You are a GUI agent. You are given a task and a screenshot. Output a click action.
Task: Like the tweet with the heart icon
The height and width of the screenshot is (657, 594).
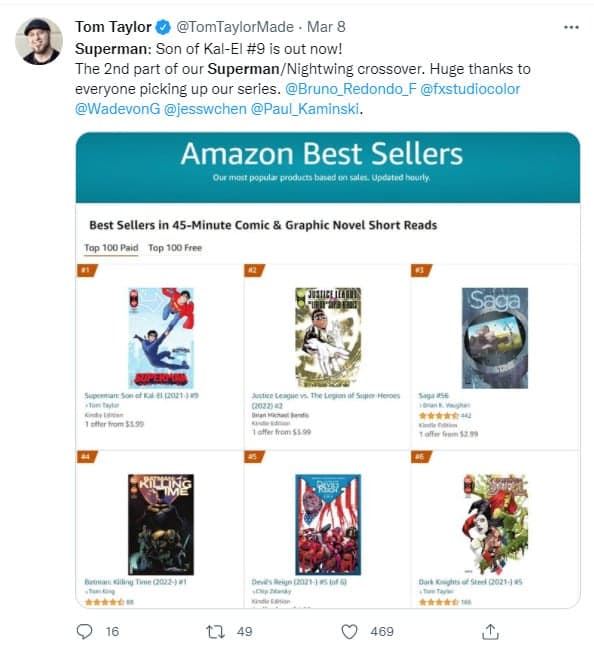point(349,631)
